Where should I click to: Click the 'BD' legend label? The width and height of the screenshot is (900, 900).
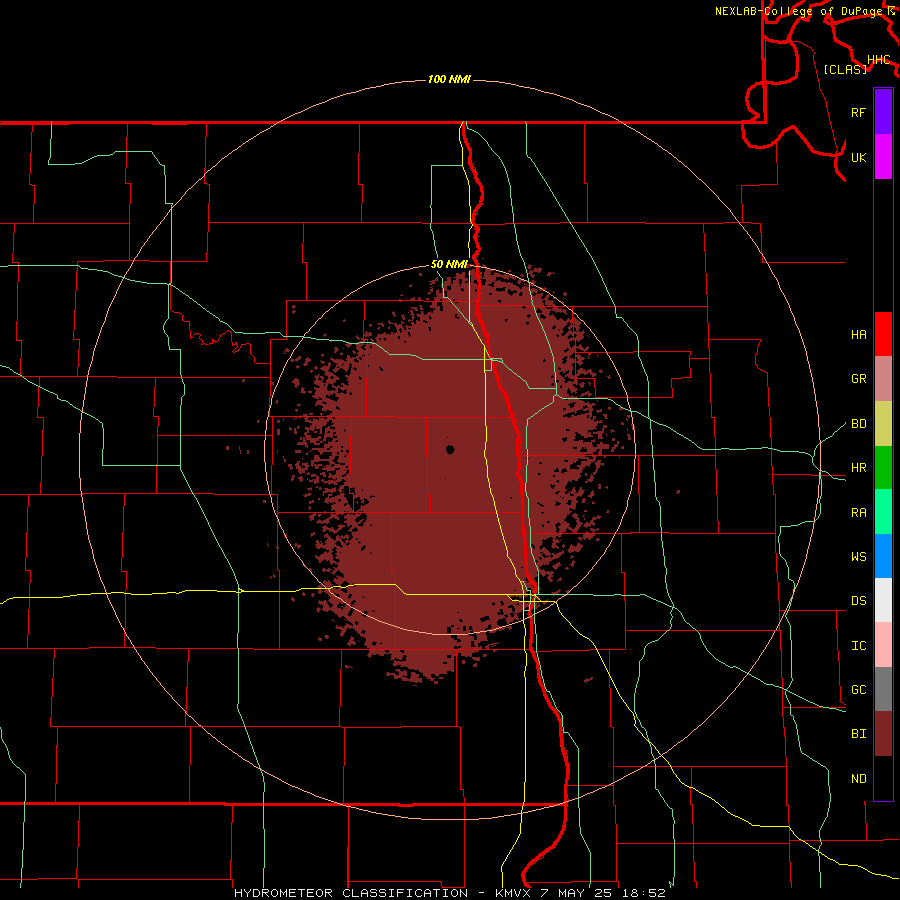point(858,424)
